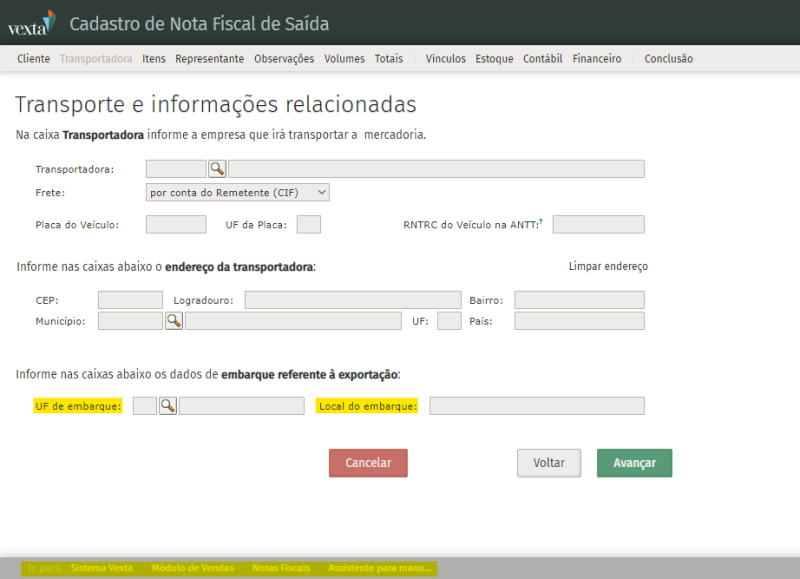800x579 pixels.
Task: Select the Conclusão tab
Action: tap(668, 59)
